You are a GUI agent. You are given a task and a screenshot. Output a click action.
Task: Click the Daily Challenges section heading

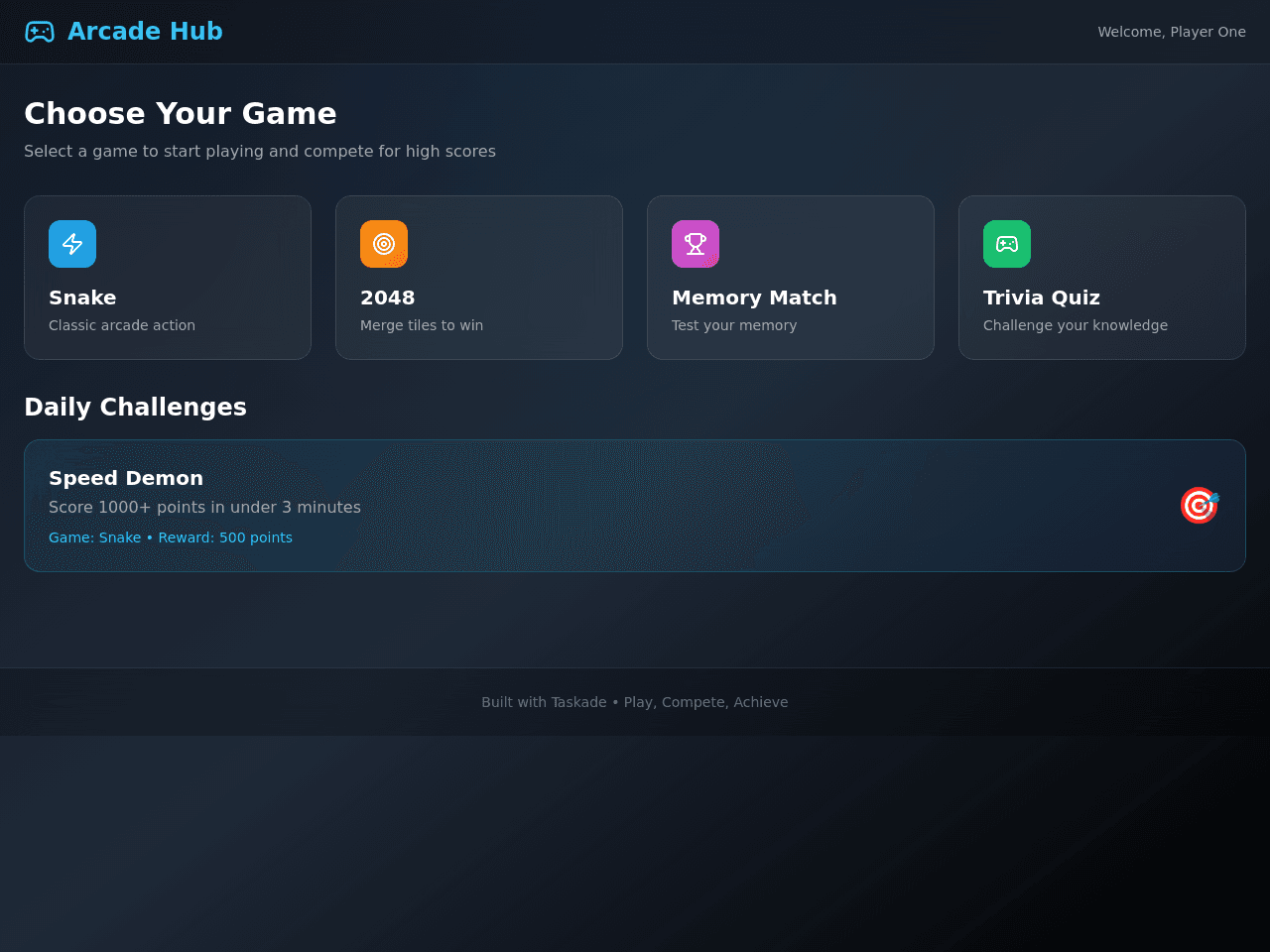click(x=135, y=408)
